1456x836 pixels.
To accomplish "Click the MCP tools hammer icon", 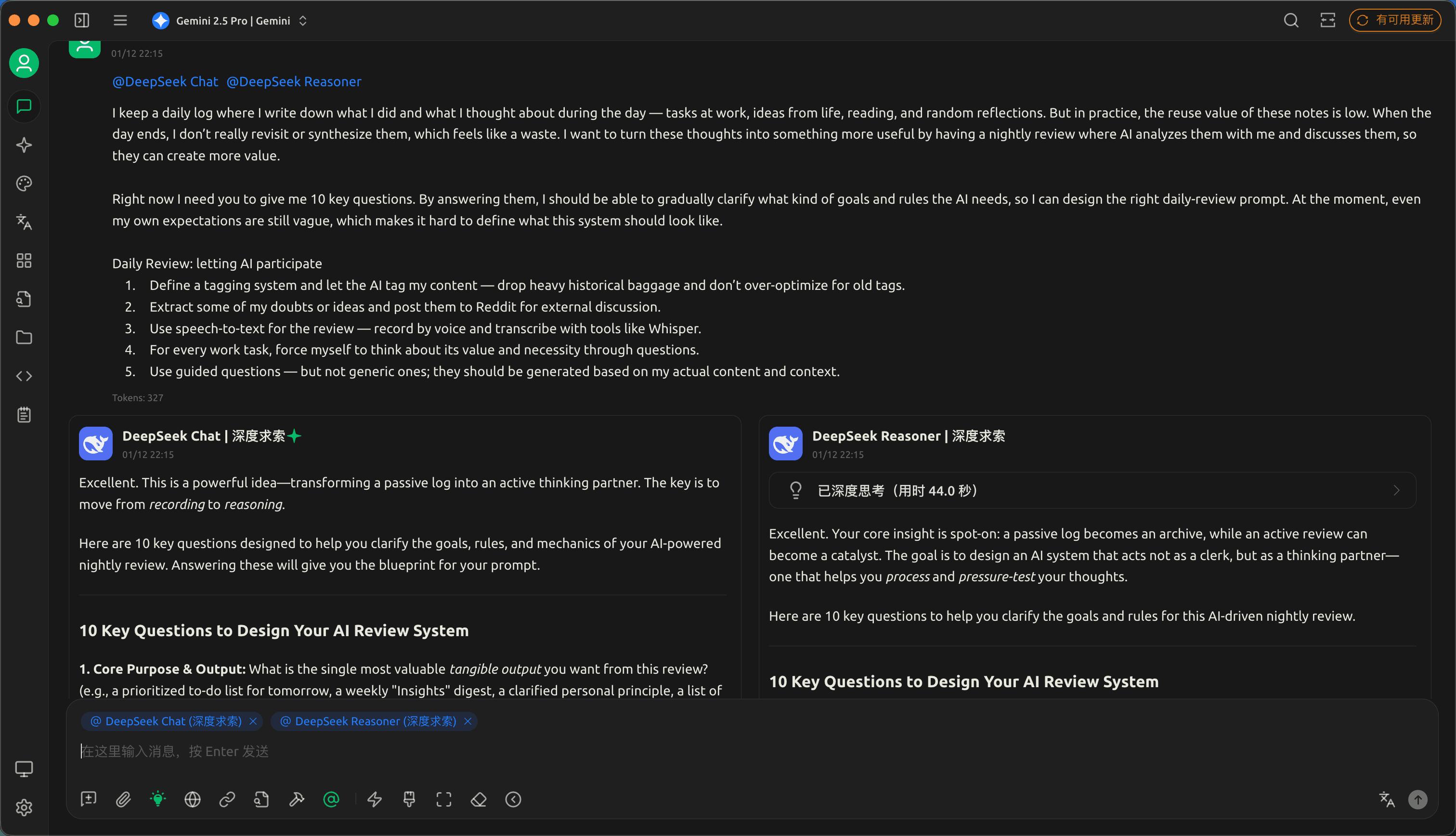I will click(x=296, y=799).
